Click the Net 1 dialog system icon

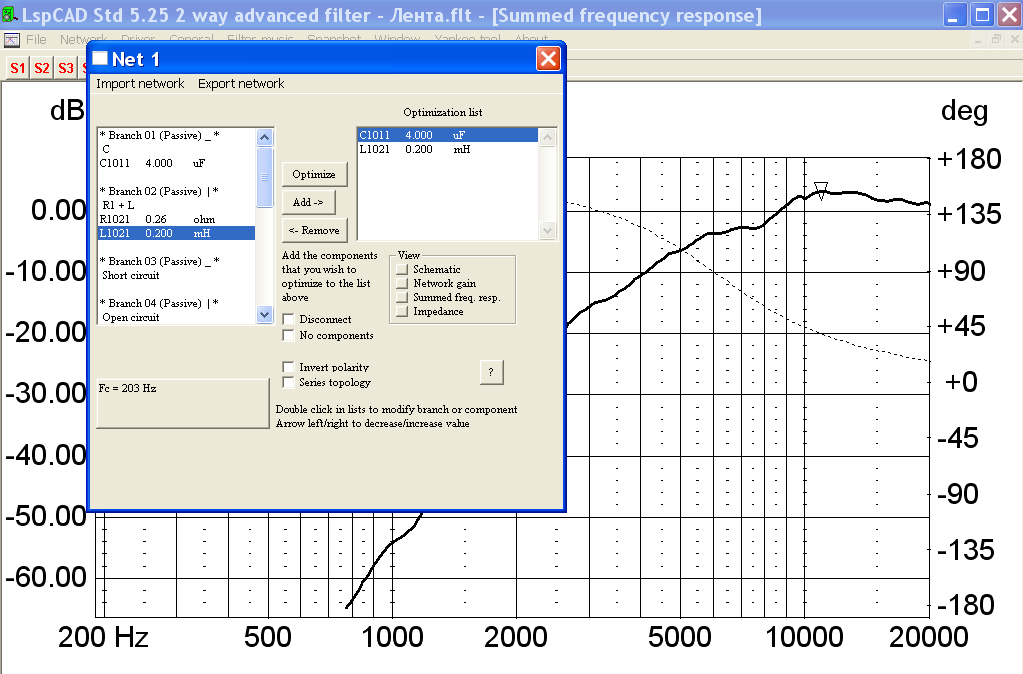[100, 59]
